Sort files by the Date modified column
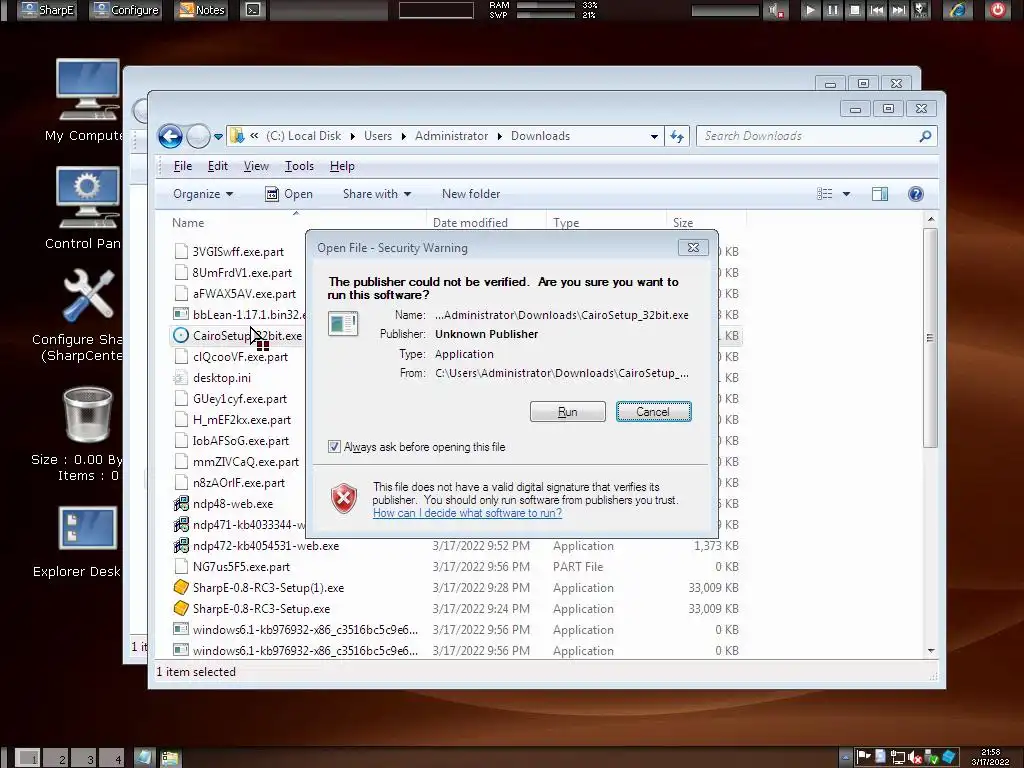 pos(470,223)
